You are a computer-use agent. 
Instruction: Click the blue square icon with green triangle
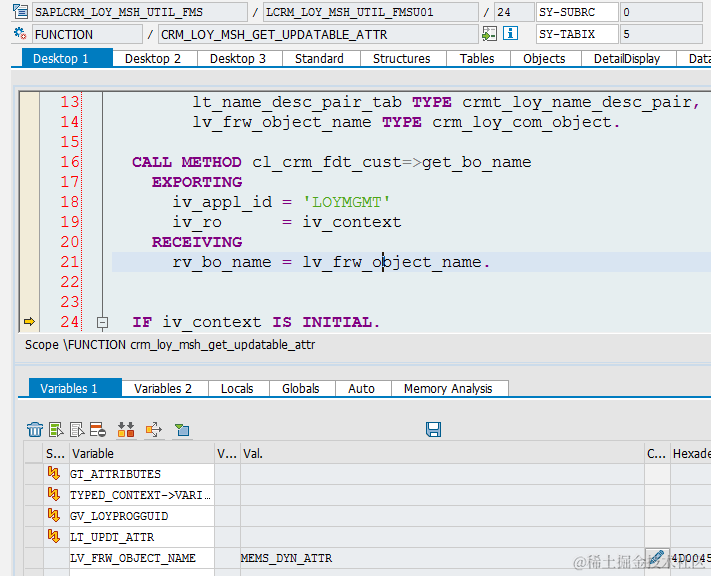pyautogui.click(x=182, y=429)
